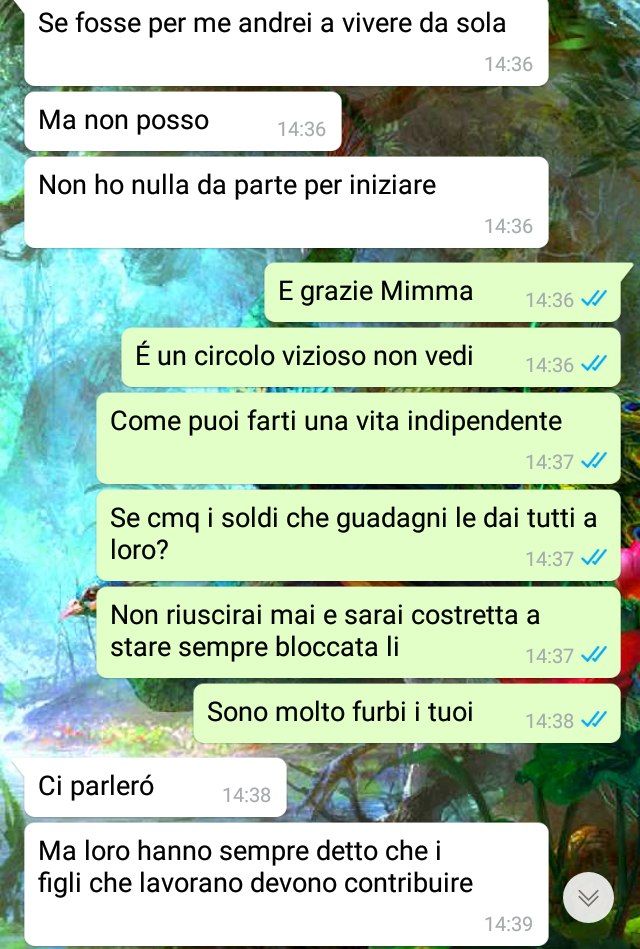The width and height of the screenshot is (640, 949).
Task: Select 'Ma loro hanno sempre detto' message
Action: coord(286,884)
